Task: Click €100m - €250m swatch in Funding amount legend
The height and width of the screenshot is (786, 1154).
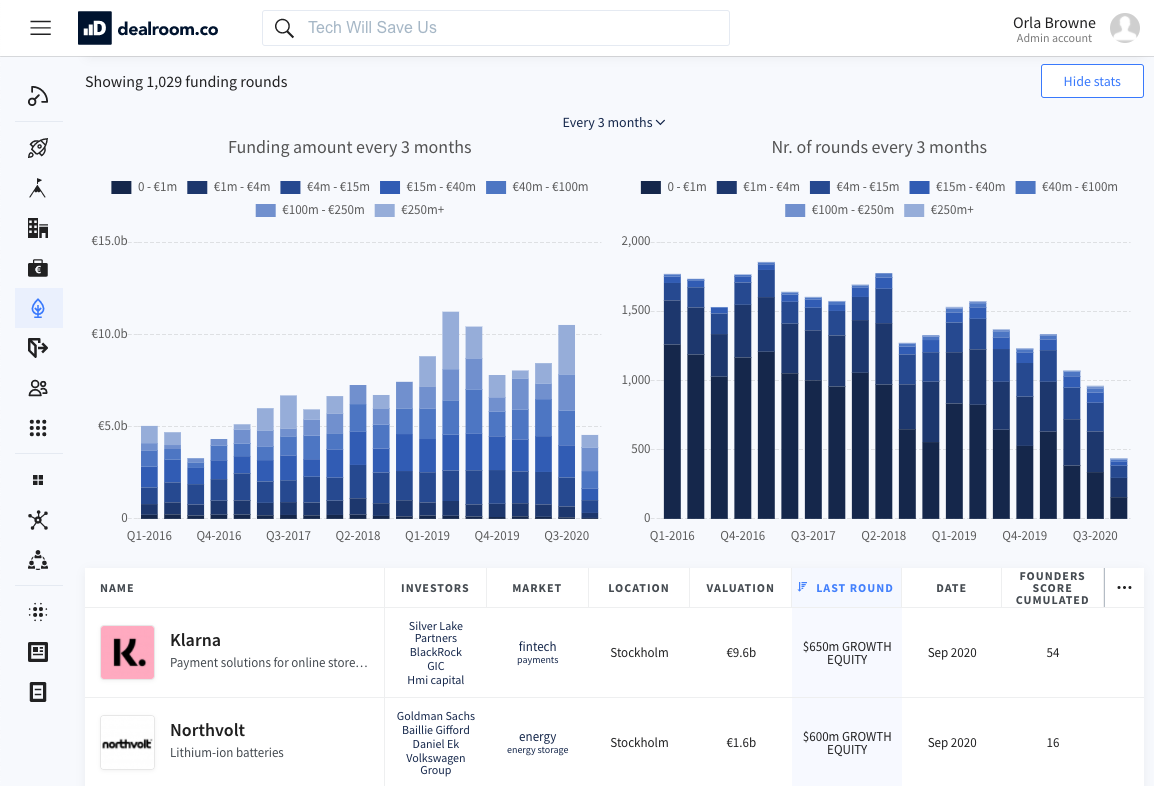Action: coord(266,210)
